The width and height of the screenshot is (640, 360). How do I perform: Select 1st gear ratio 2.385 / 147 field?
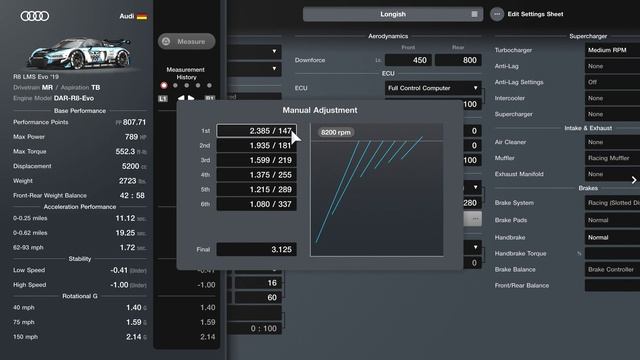click(256, 131)
